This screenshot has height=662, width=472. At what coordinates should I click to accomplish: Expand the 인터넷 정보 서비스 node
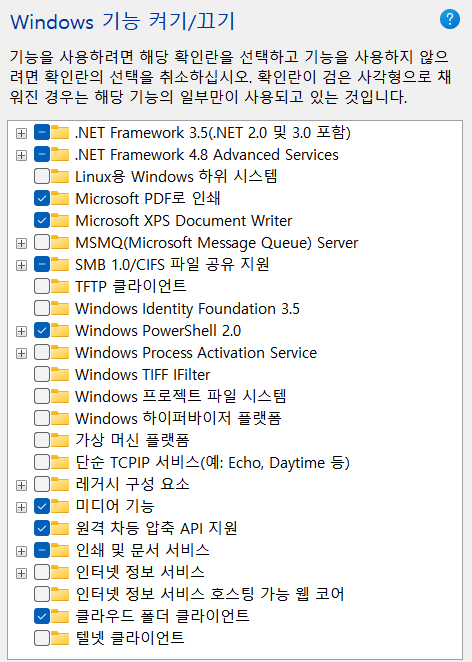click(x=21, y=573)
